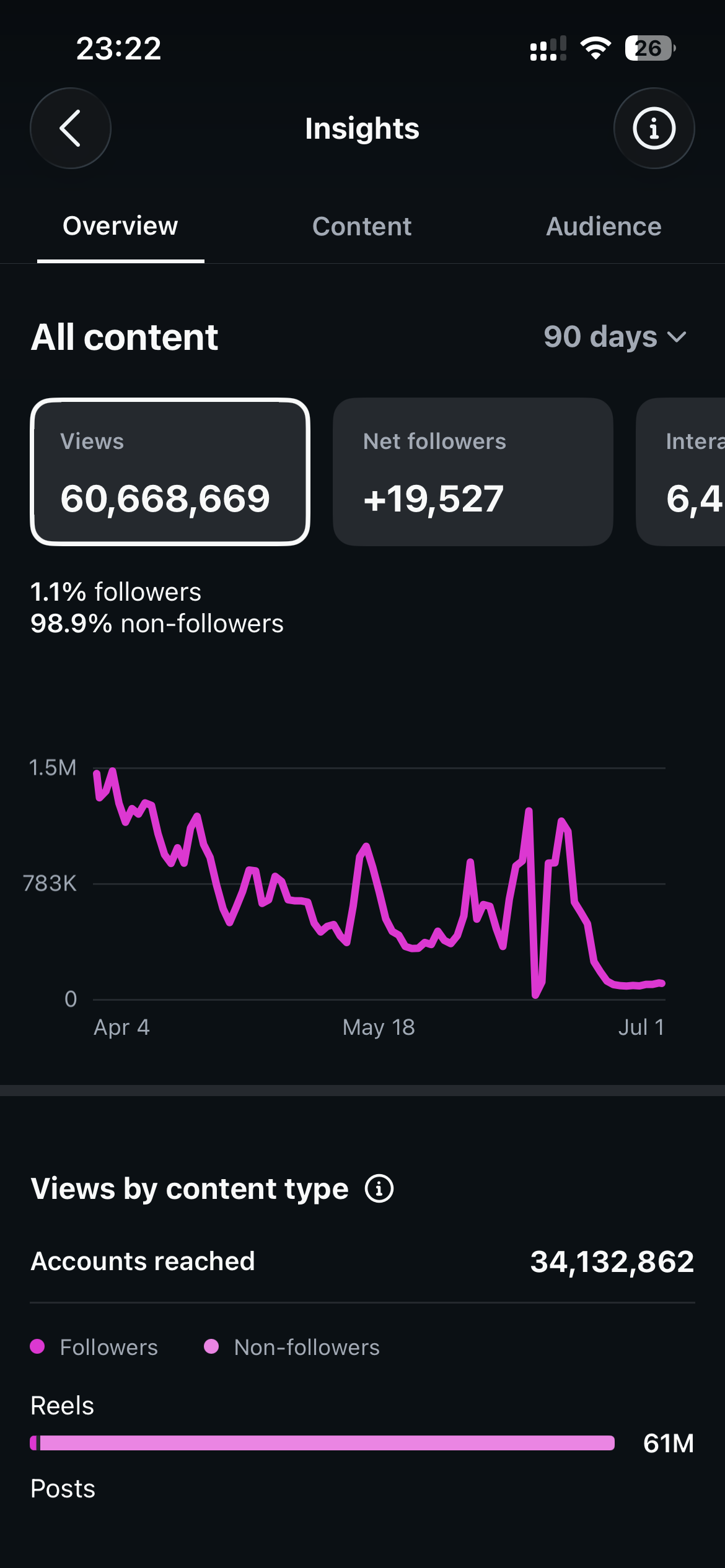Screen dimensions: 725x1568
Task: Select the Net followers metric card
Action: point(473,472)
